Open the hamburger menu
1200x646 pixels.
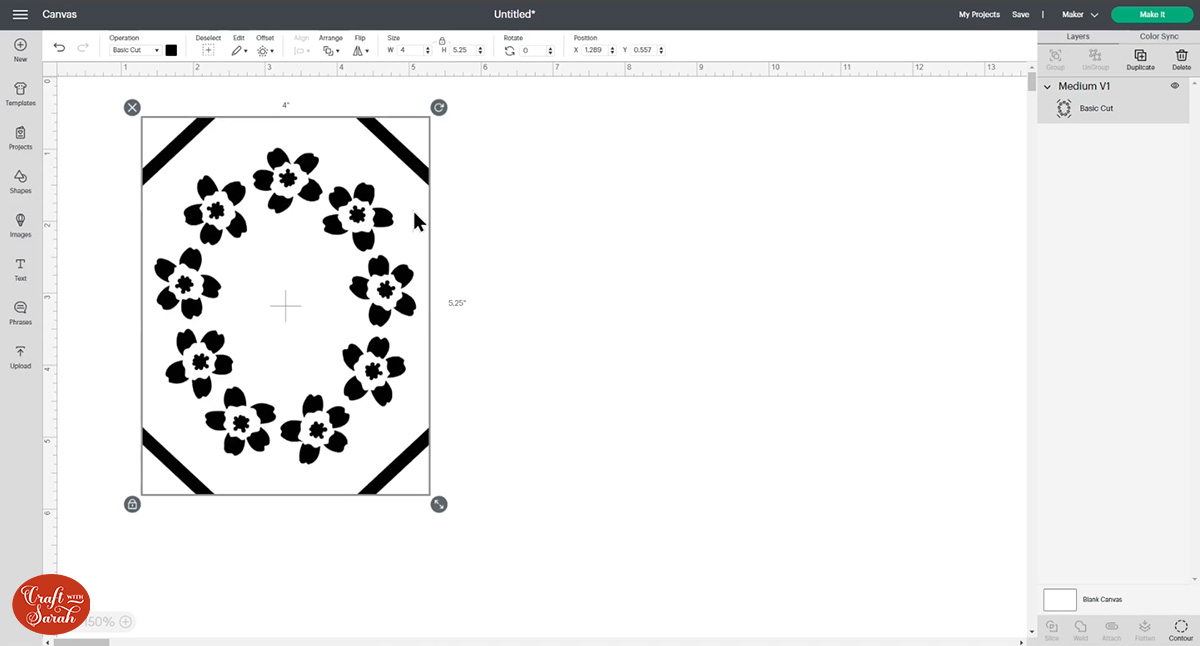19,14
